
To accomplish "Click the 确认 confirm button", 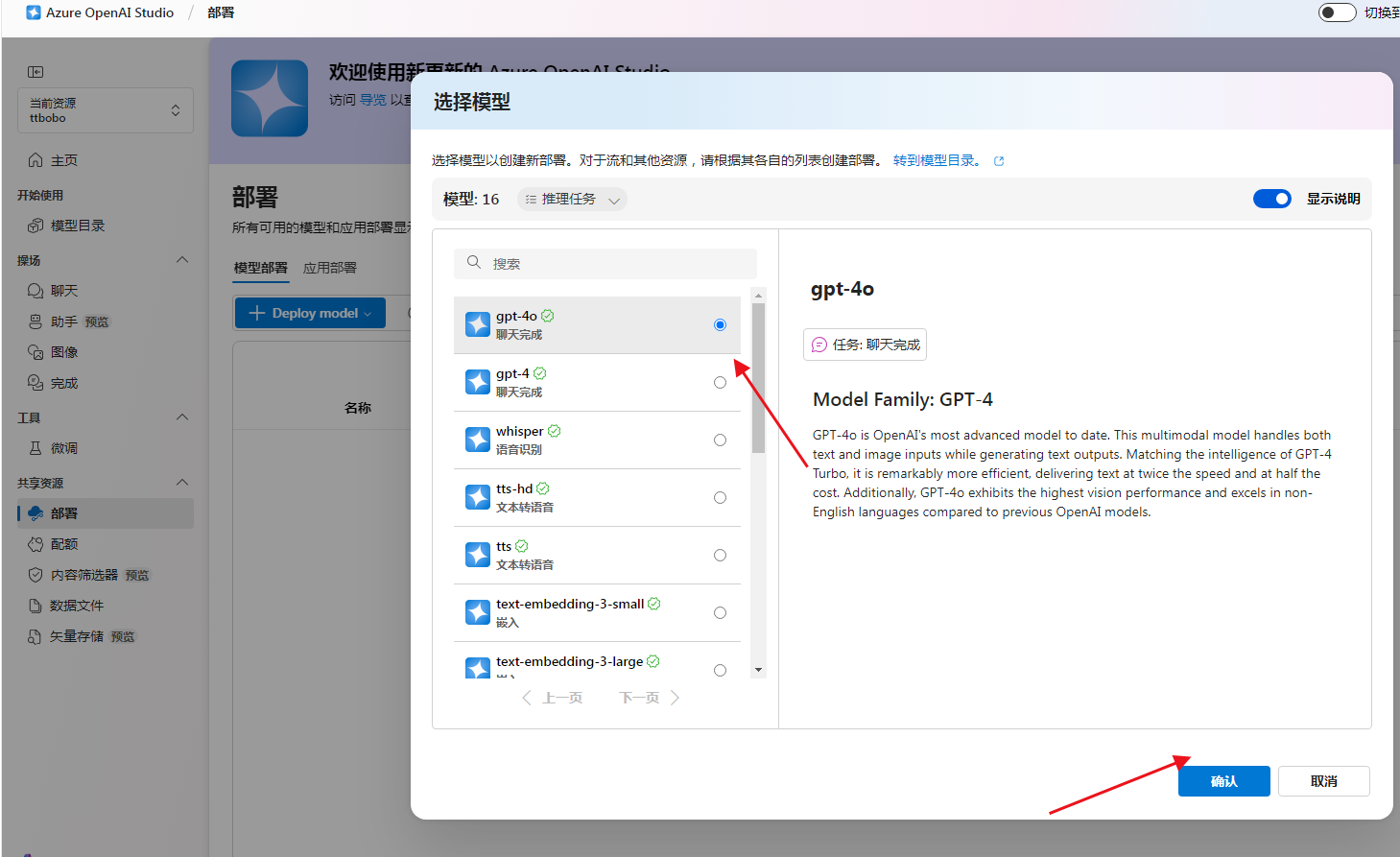I will [1224, 781].
